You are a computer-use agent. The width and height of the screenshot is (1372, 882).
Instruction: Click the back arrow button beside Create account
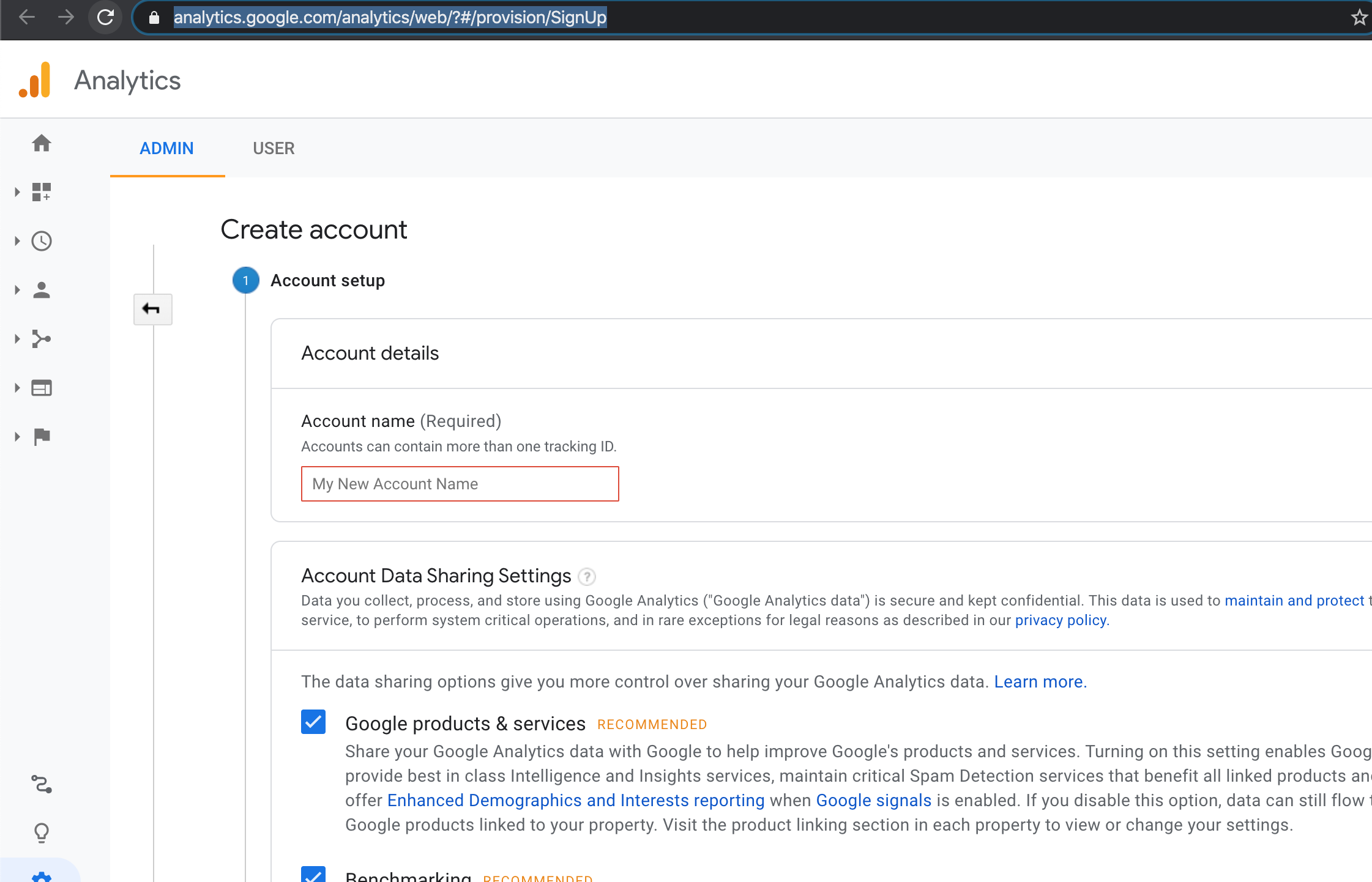click(153, 309)
